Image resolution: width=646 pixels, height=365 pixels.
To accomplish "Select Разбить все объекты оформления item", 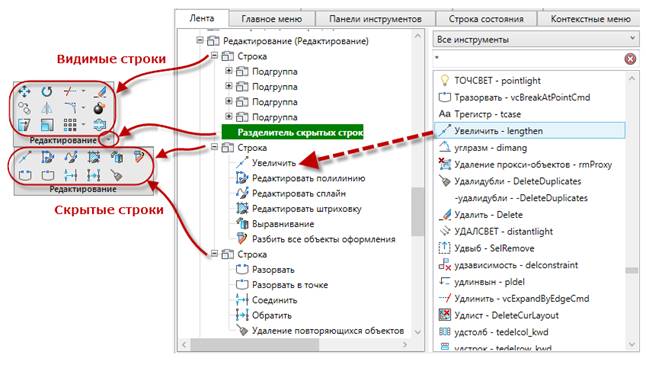I will coord(323,239).
